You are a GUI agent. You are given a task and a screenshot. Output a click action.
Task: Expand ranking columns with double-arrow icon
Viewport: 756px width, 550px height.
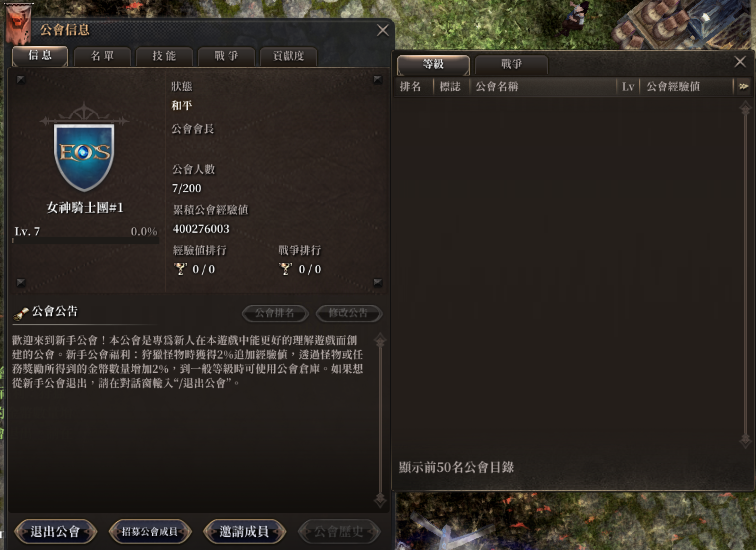coord(743,87)
